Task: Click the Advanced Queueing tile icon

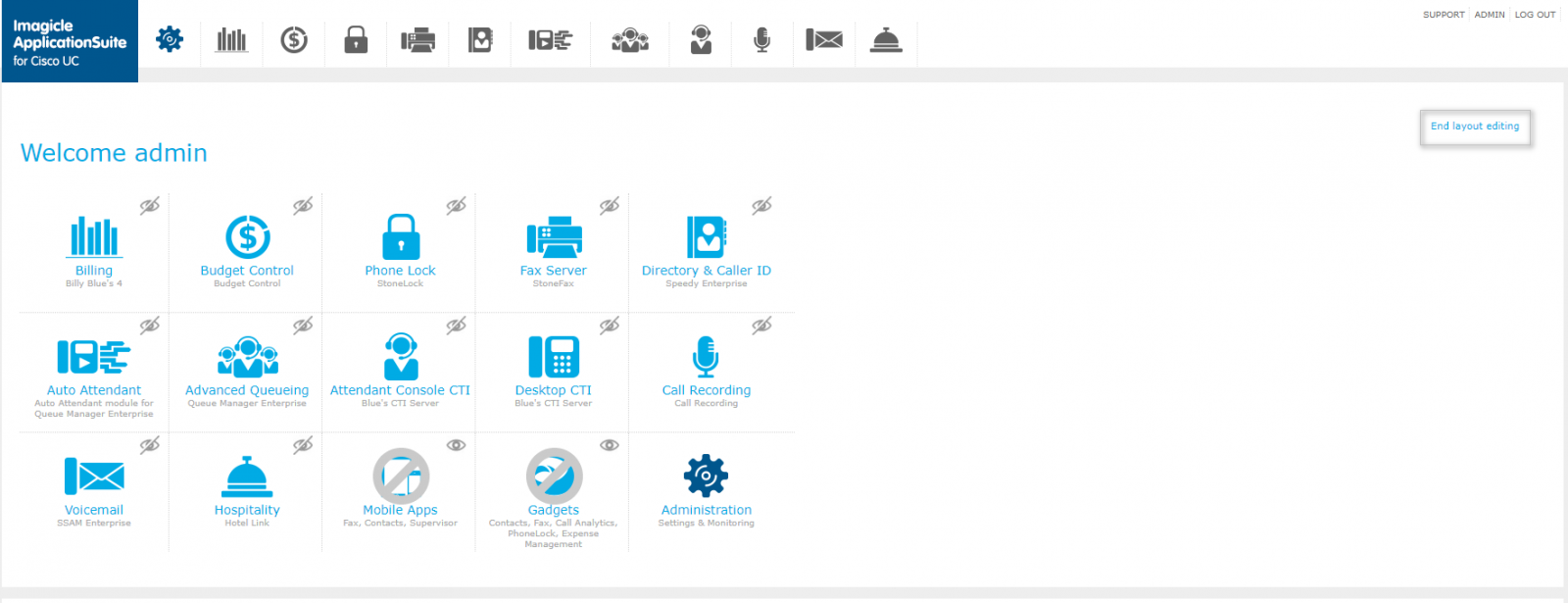Action: tap(247, 357)
